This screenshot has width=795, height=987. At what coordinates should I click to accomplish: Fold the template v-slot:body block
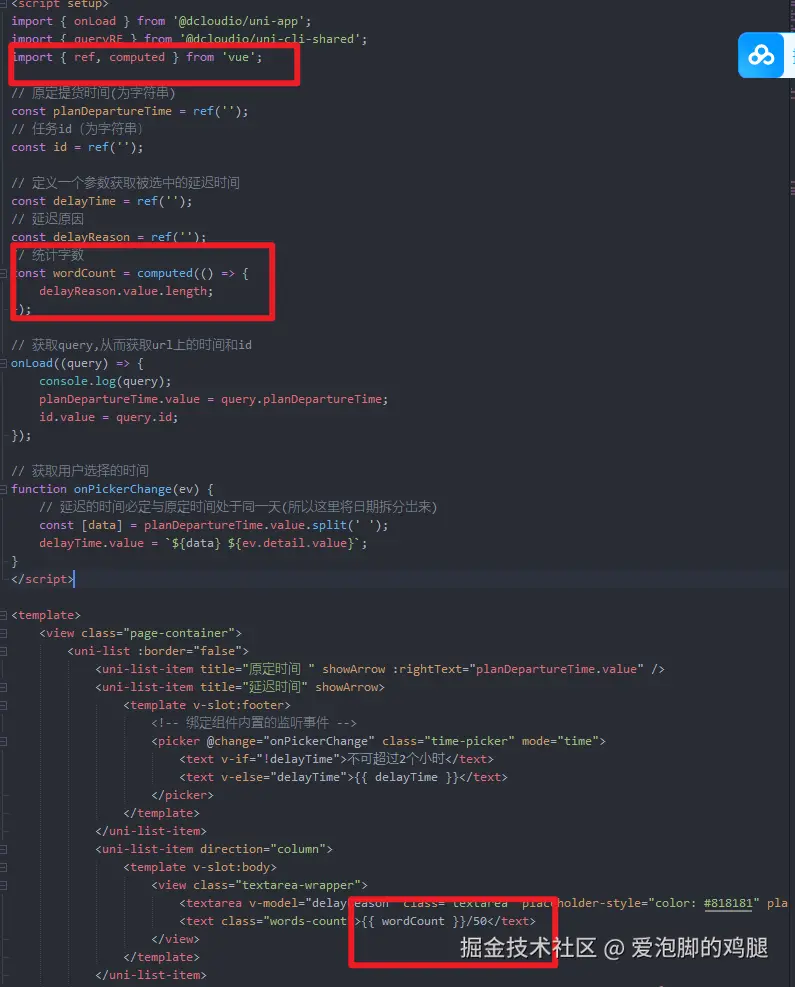(x=4, y=867)
